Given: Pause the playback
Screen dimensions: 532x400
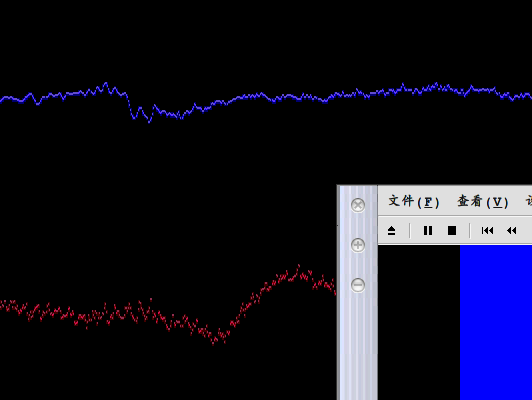Looking at the screenshot, I should click(428, 231).
